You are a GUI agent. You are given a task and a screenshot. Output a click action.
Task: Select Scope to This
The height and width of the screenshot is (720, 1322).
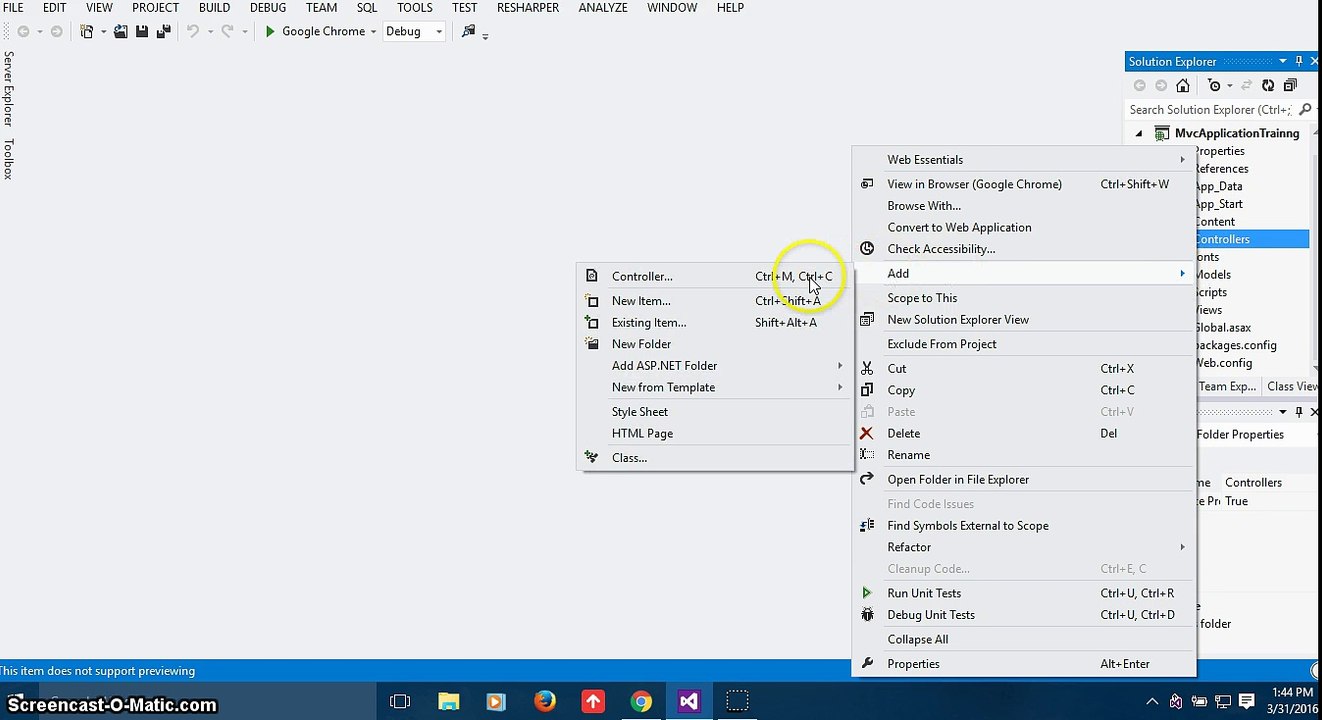click(1024, 298)
